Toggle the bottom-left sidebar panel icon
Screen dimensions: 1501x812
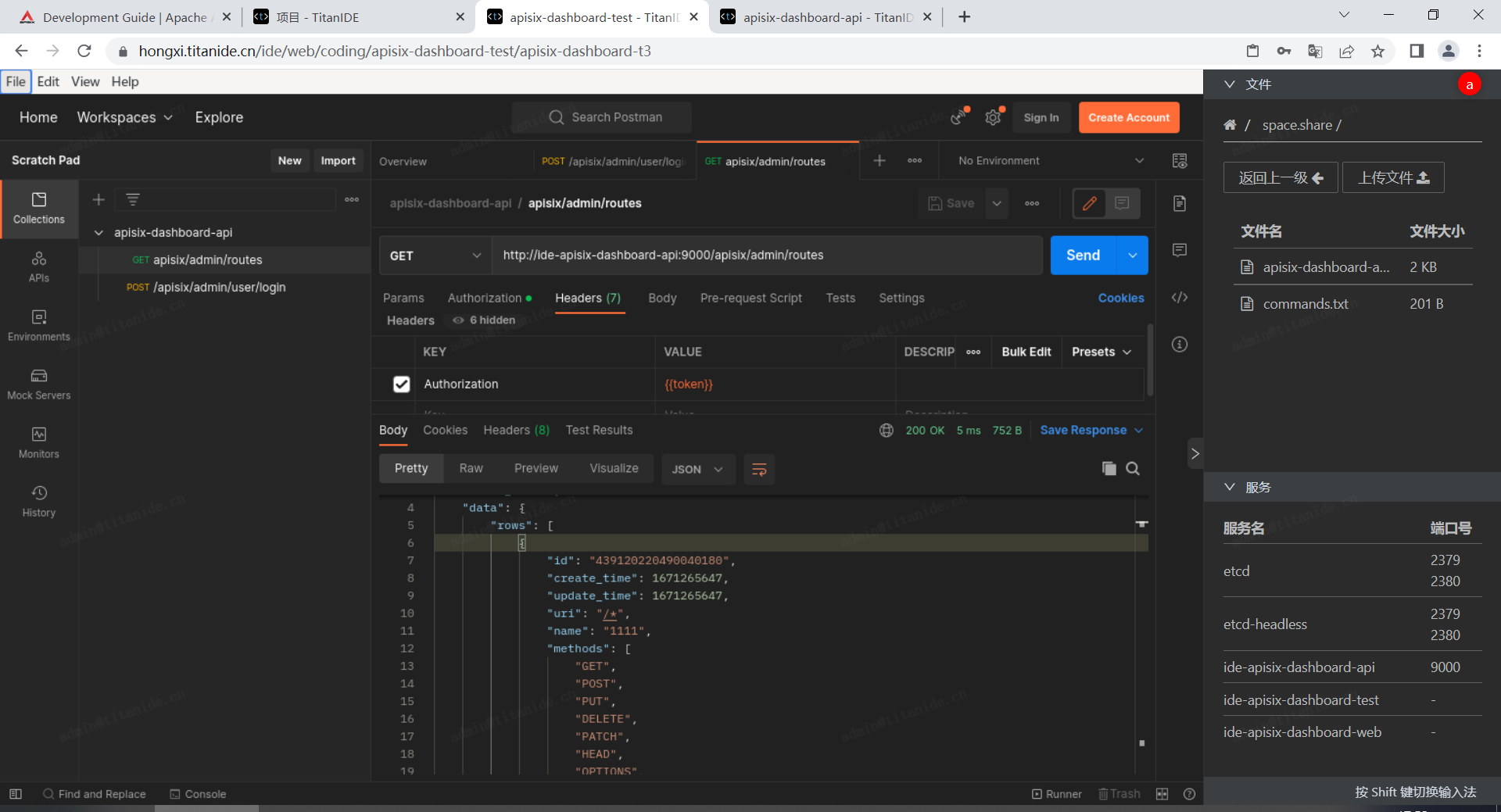[x=16, y=794]
